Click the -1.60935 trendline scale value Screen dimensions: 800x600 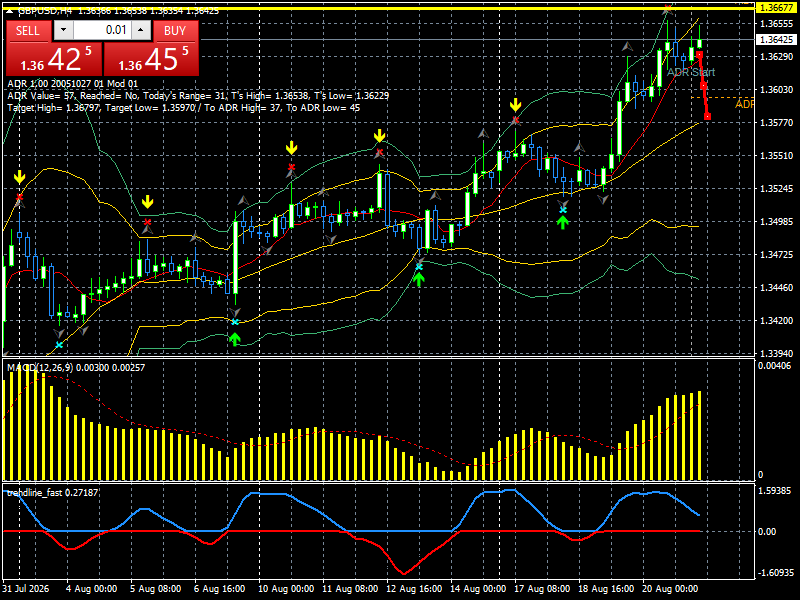pyautogui.click(x=776, y=573)
